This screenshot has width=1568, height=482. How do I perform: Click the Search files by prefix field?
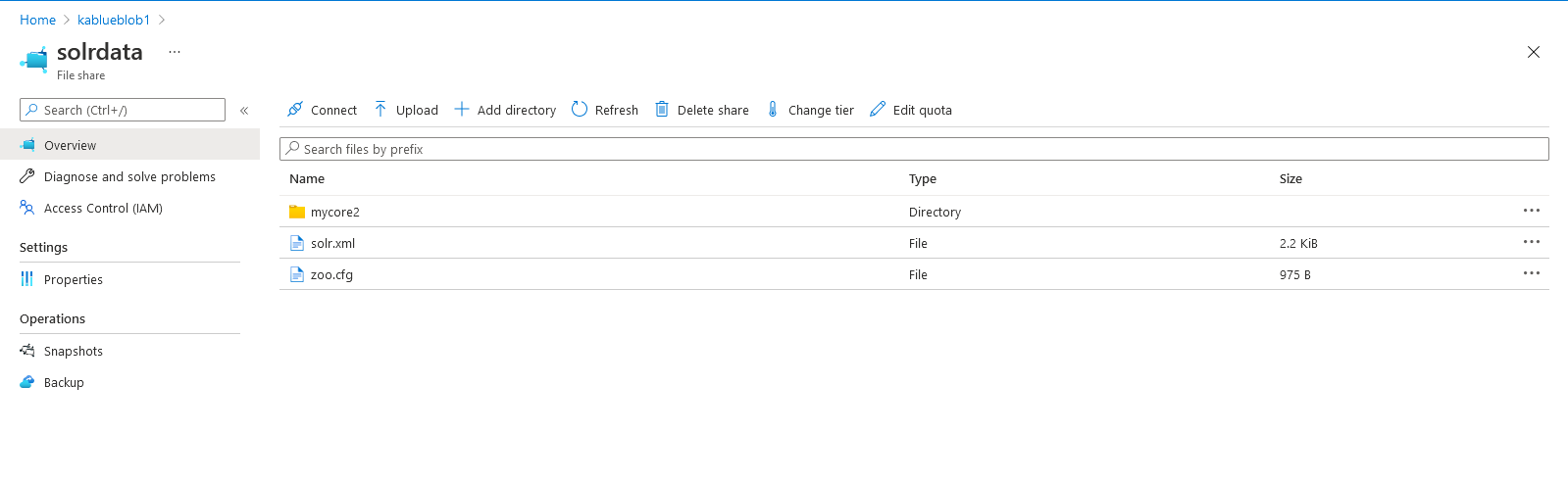coord(912,149)
